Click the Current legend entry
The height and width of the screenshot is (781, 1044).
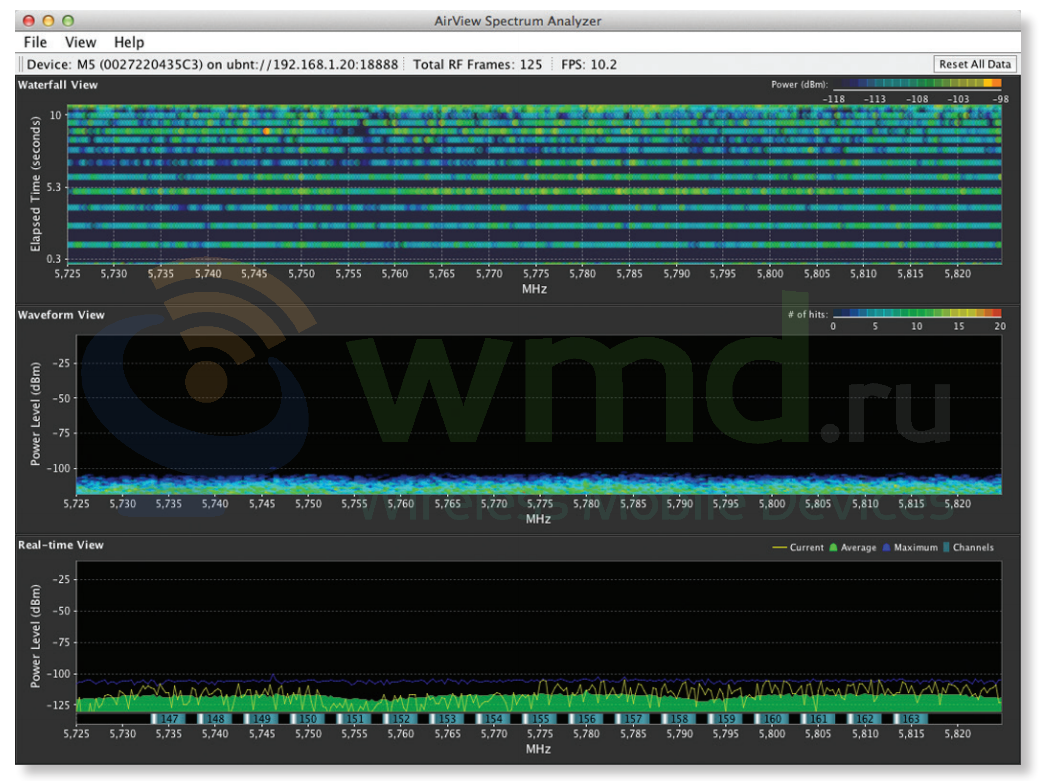point(798,547)
